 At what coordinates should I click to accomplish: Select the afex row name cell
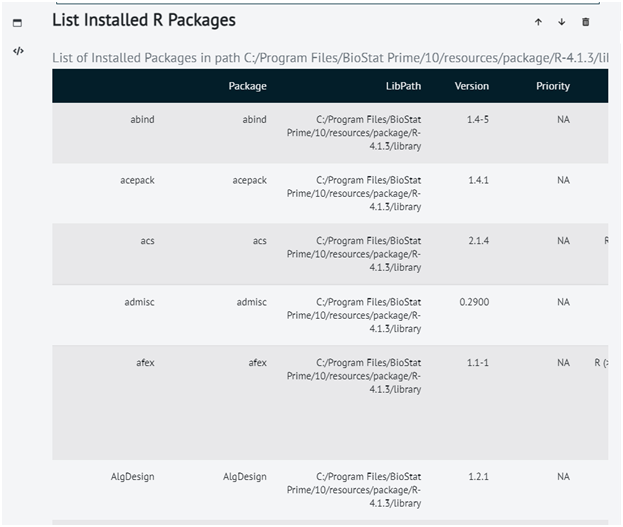click(x=145, y=362)
